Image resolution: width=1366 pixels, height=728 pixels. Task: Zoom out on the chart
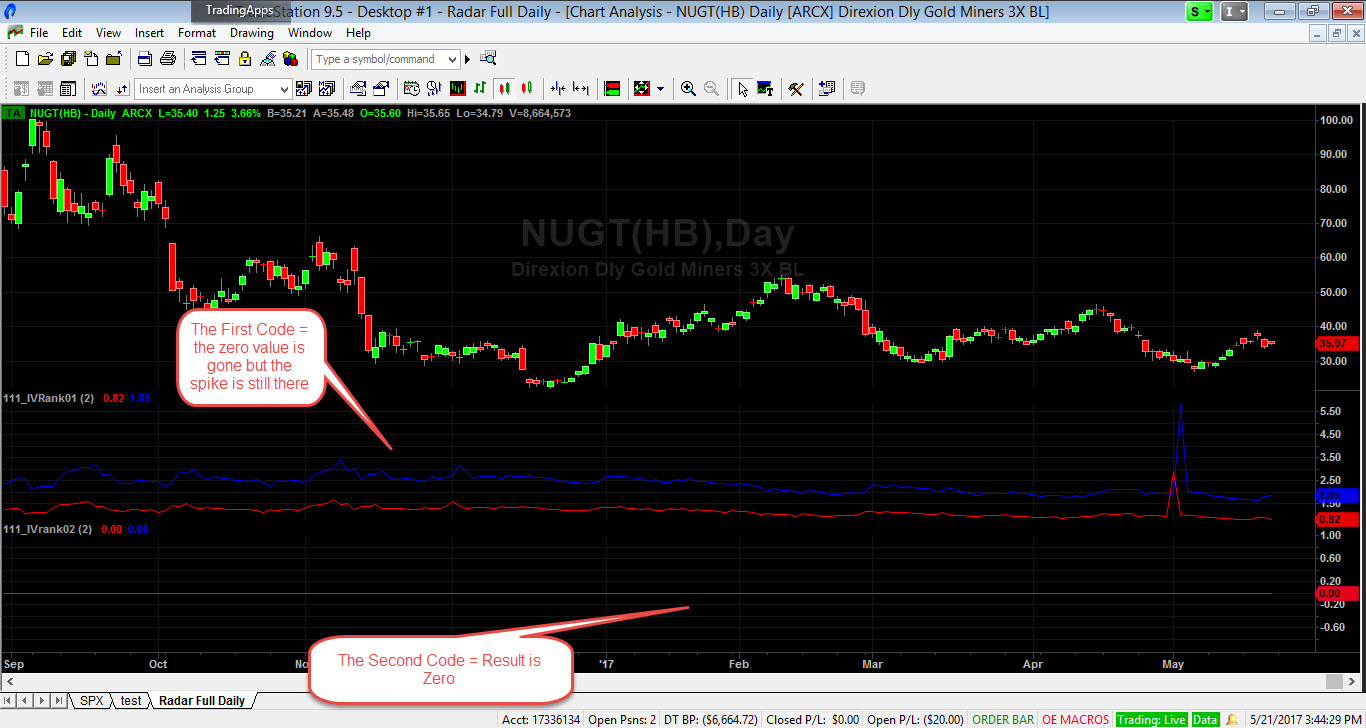(x=711, y=89)
